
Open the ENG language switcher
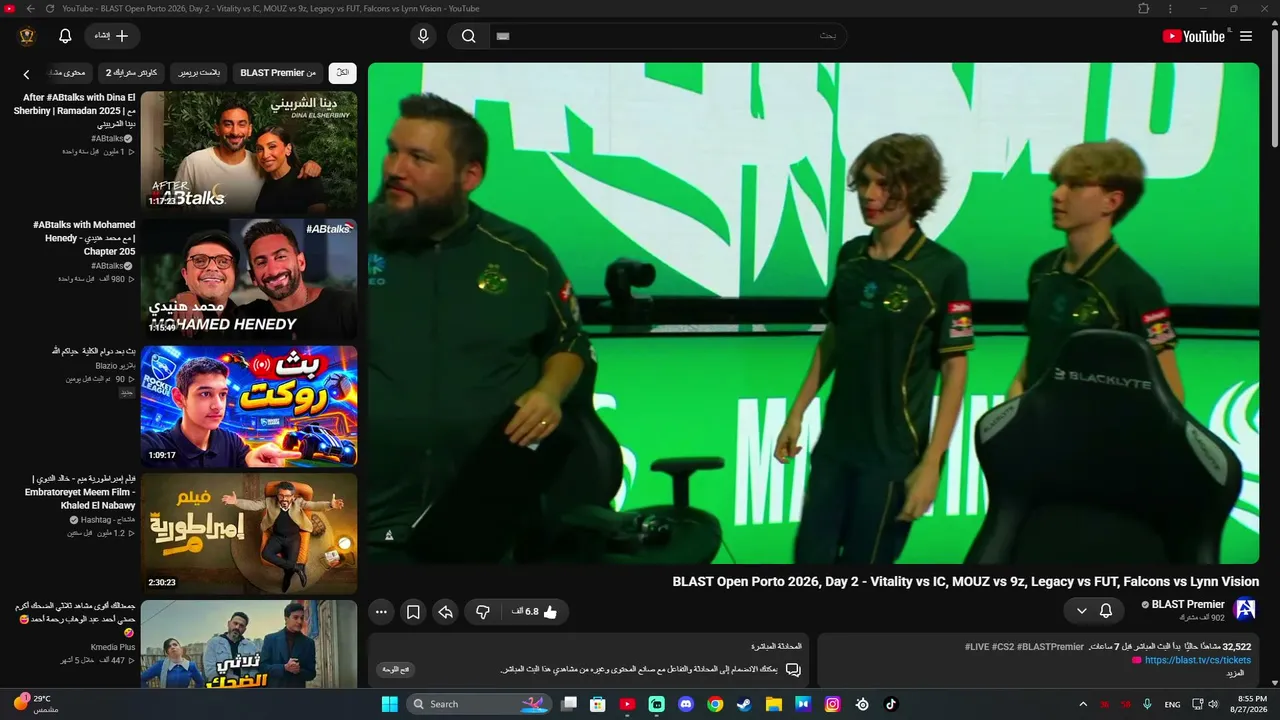click(x=1172, y=704)
